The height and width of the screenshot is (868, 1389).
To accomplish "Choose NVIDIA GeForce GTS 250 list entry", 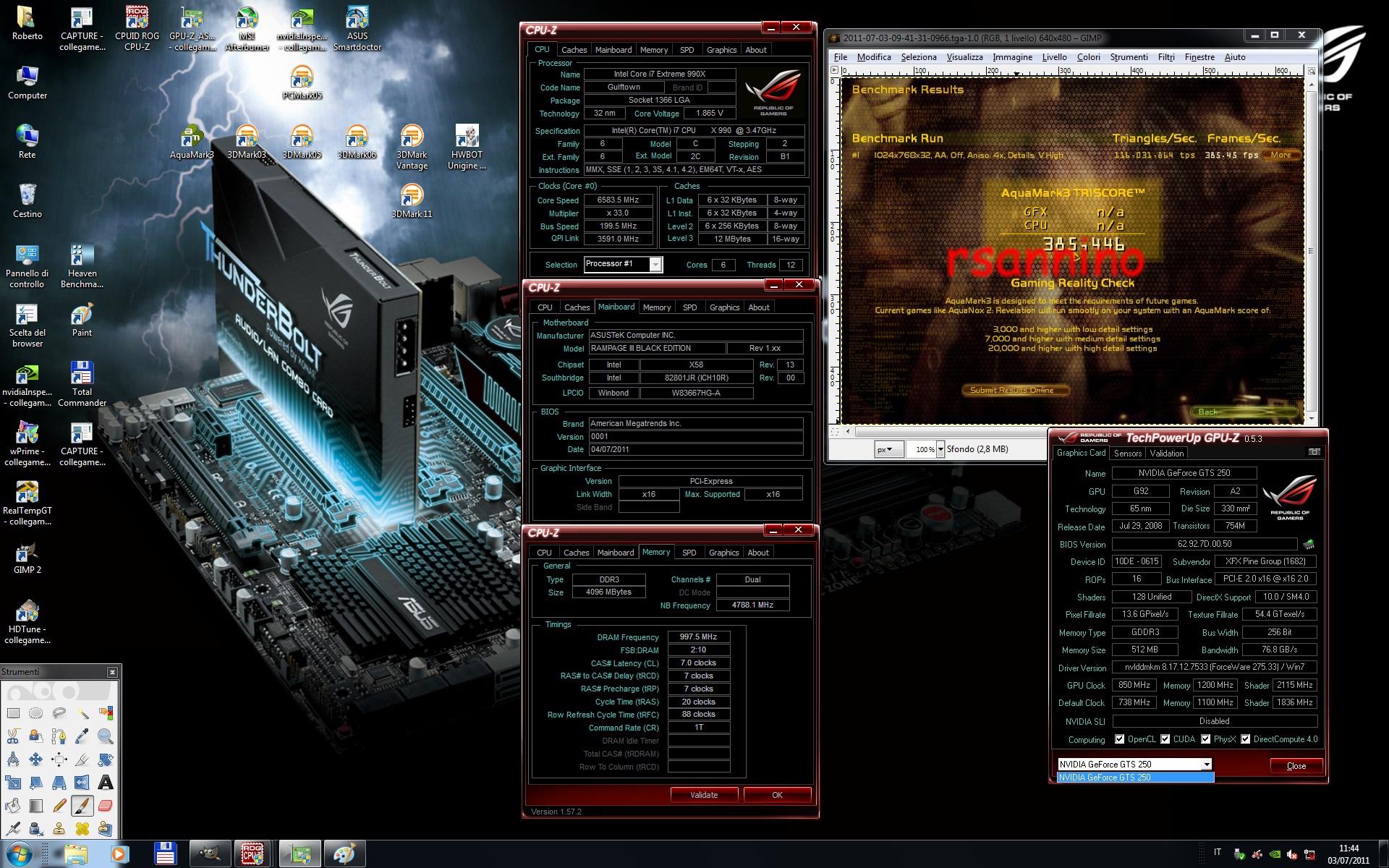I will pos(1135,778).
